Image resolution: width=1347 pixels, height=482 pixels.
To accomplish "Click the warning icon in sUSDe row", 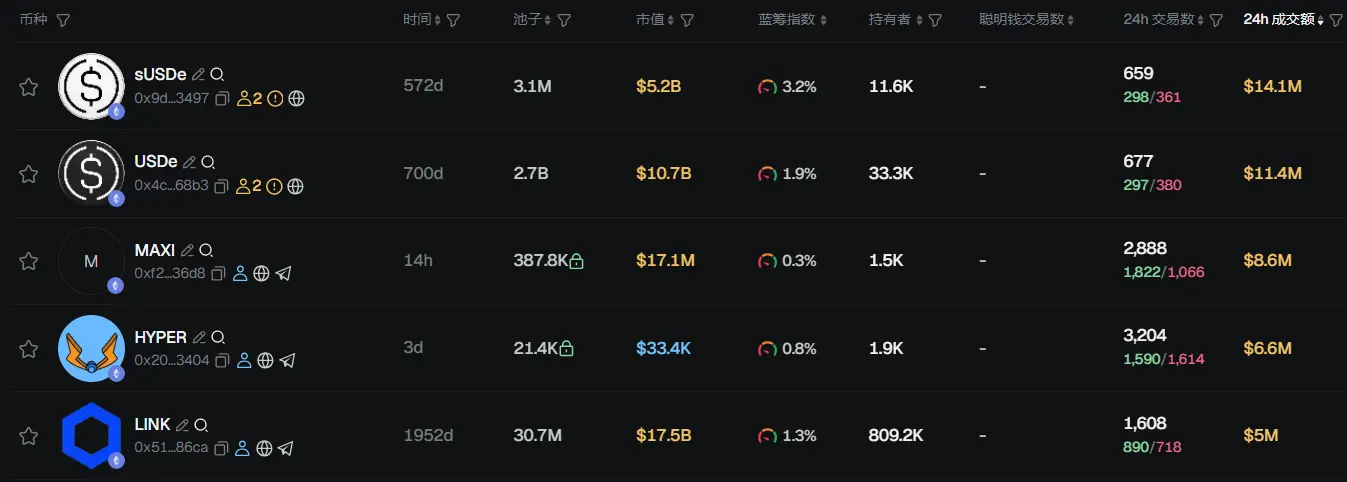I will [275, 99].
